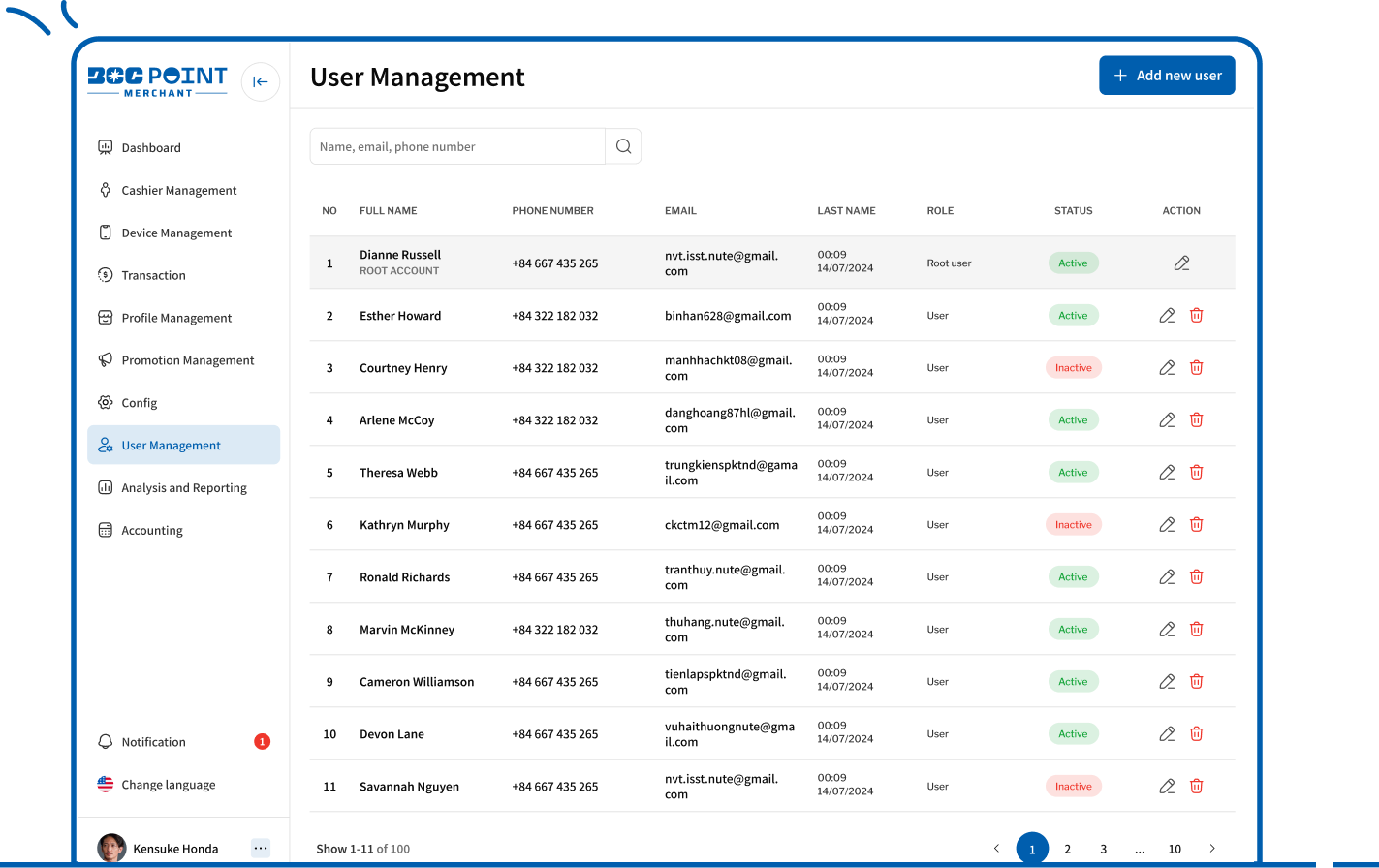Focus the name, email, phone search field
This screenshot has width=1379, height=868.
click(x=457, y=147)
